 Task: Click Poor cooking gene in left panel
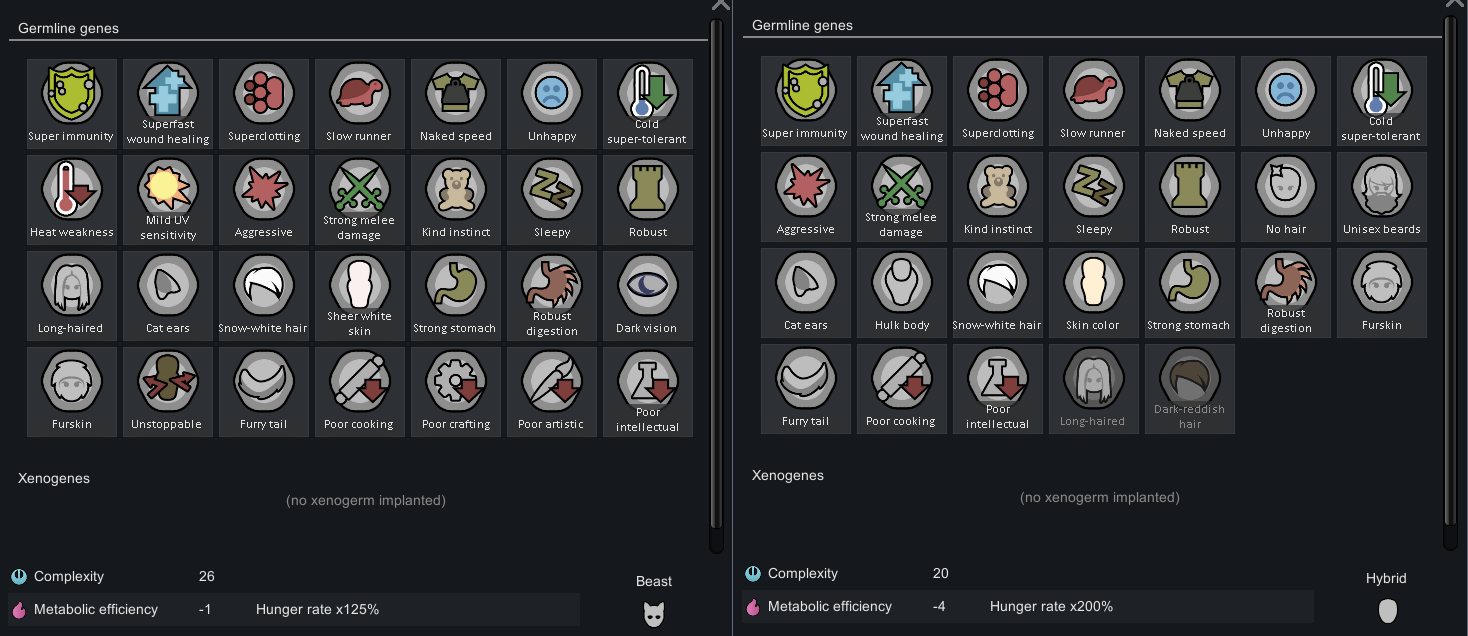pyautogui.click(x=360, y=392)
